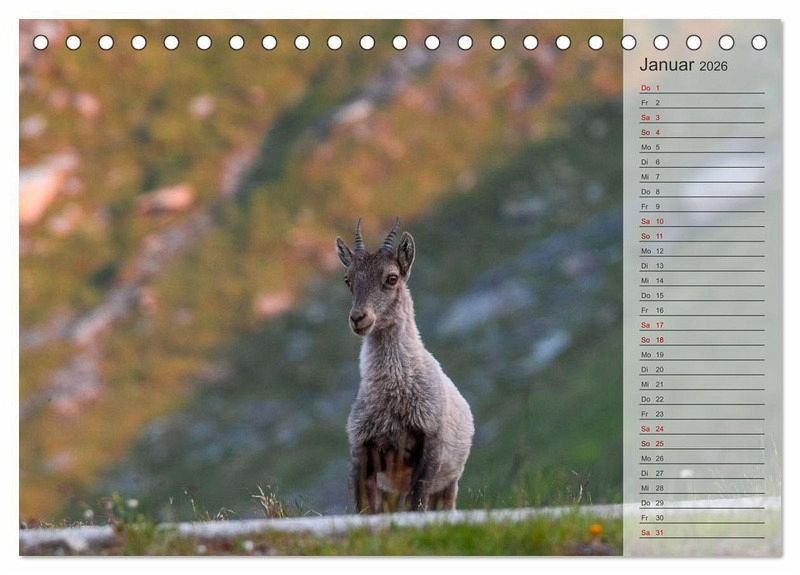This screenshot has width=800, height=575.
Task: Click the date Do 15
Action: click(652, 295)
